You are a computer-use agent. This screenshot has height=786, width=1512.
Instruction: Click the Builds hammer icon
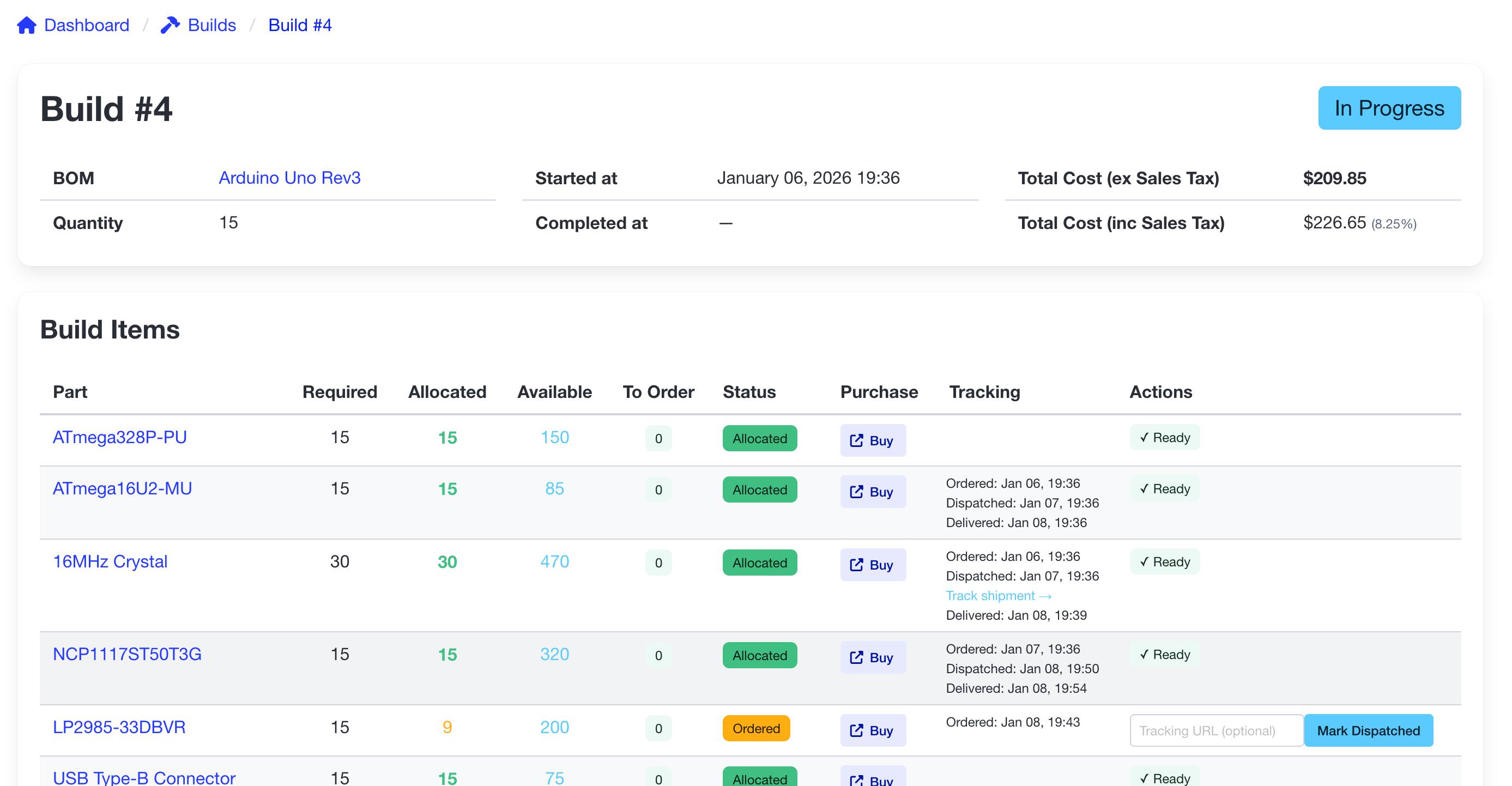pos(170,25)
